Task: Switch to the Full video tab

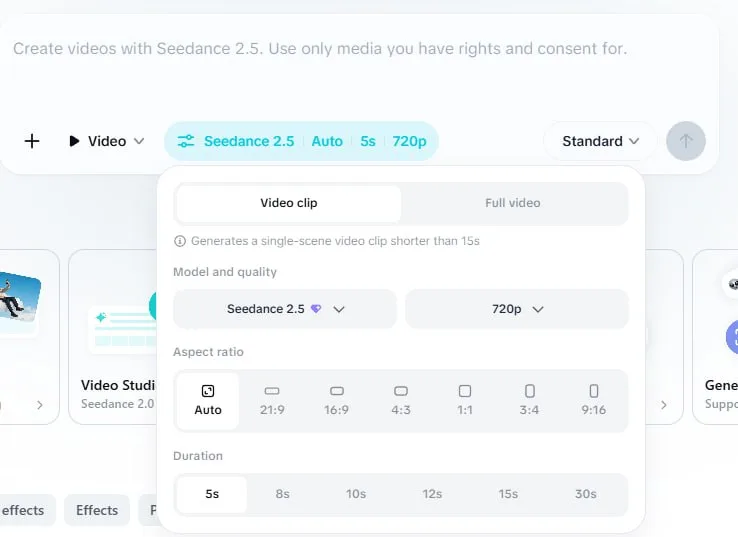Action: tap(513, 203)
